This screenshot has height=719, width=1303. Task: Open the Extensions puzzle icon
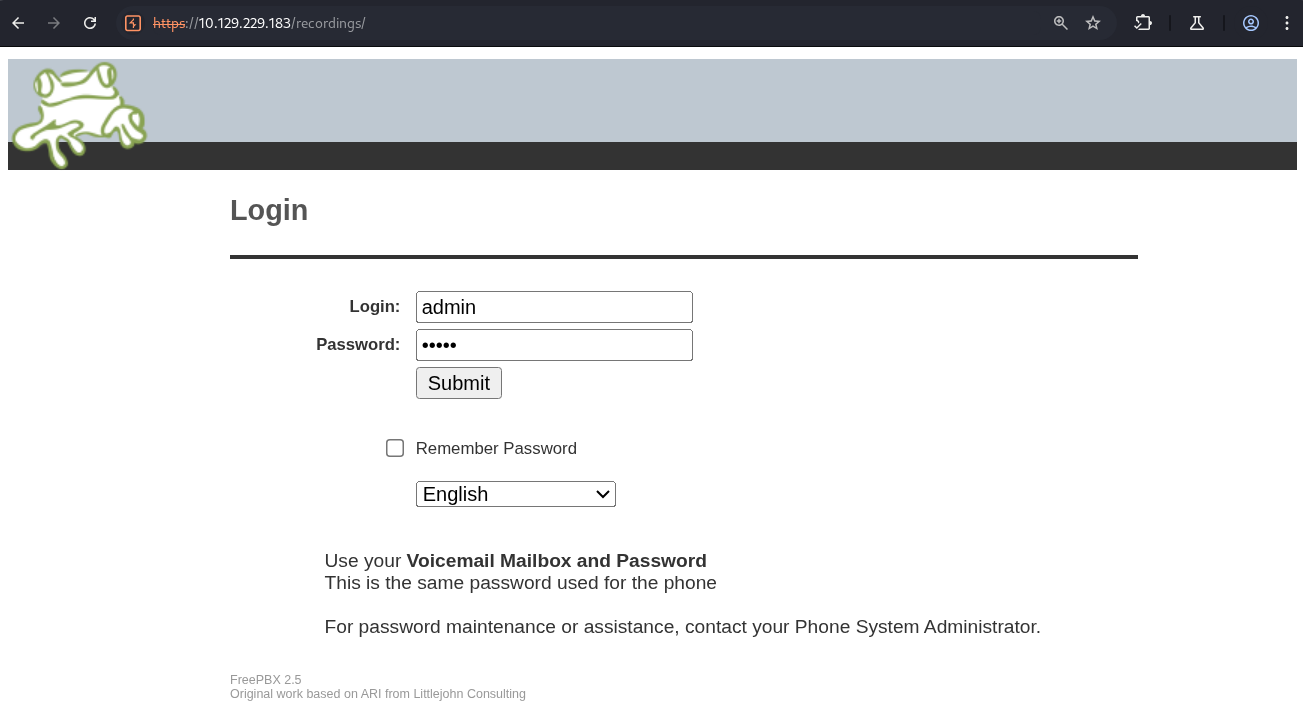1143,23
